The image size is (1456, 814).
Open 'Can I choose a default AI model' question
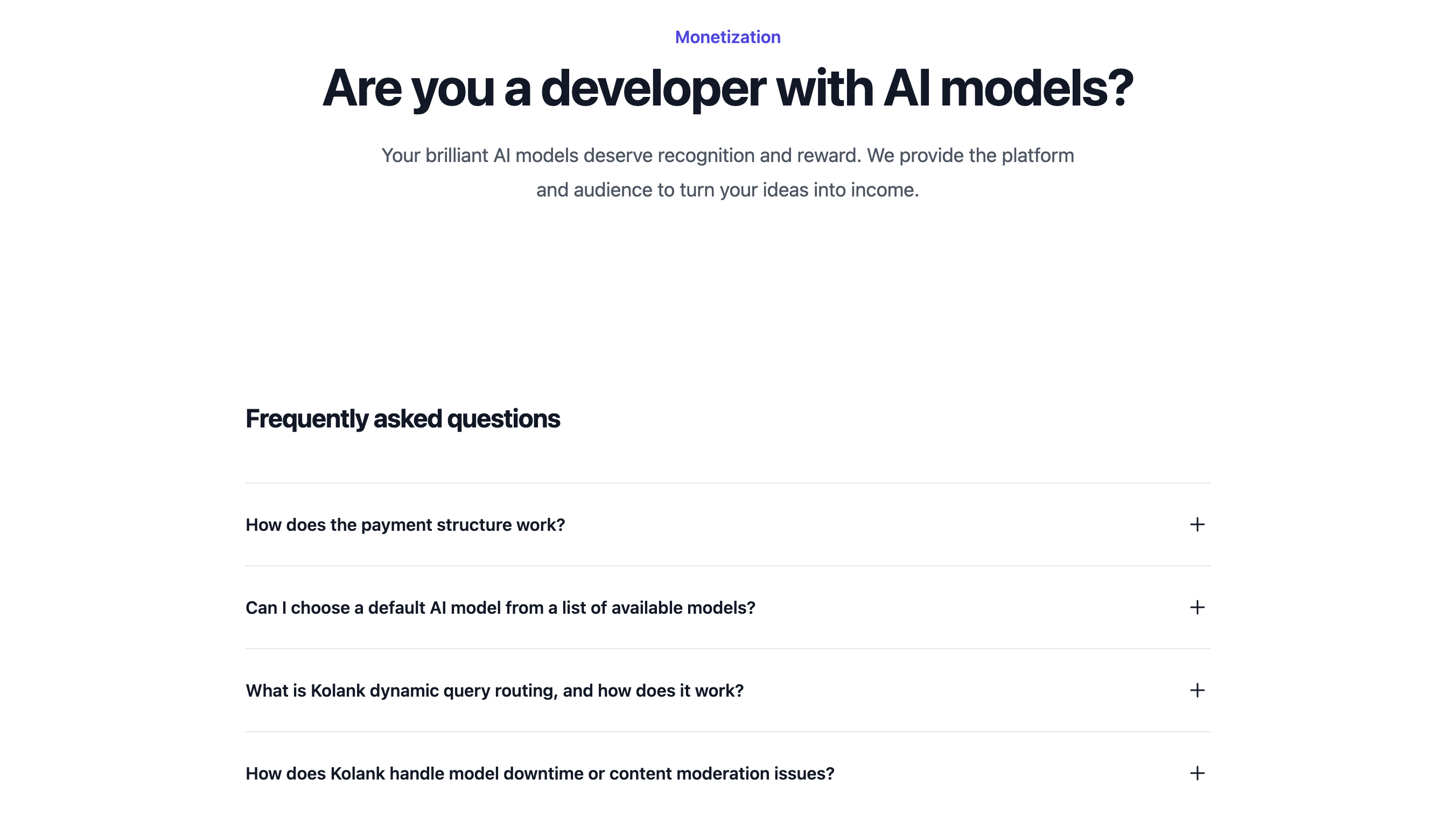728,608
